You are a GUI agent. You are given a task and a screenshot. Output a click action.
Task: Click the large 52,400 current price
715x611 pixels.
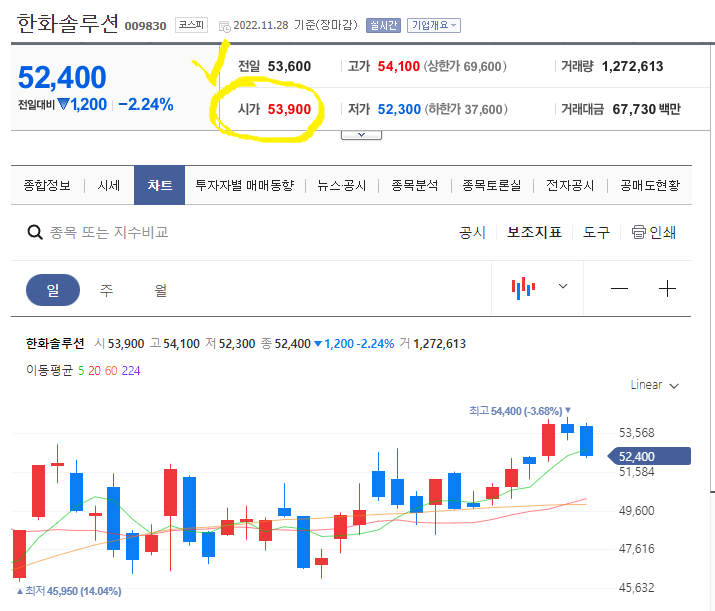pos(62,77)
